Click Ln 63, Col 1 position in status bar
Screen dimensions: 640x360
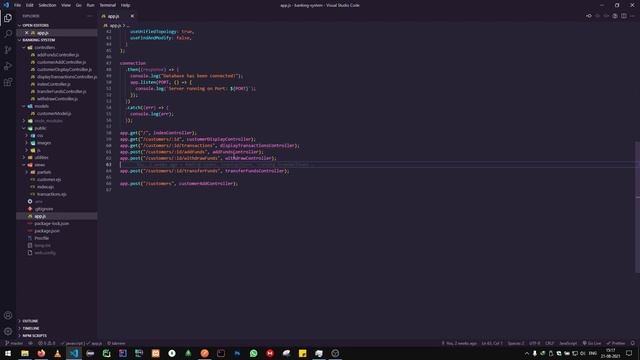[492, 343]
